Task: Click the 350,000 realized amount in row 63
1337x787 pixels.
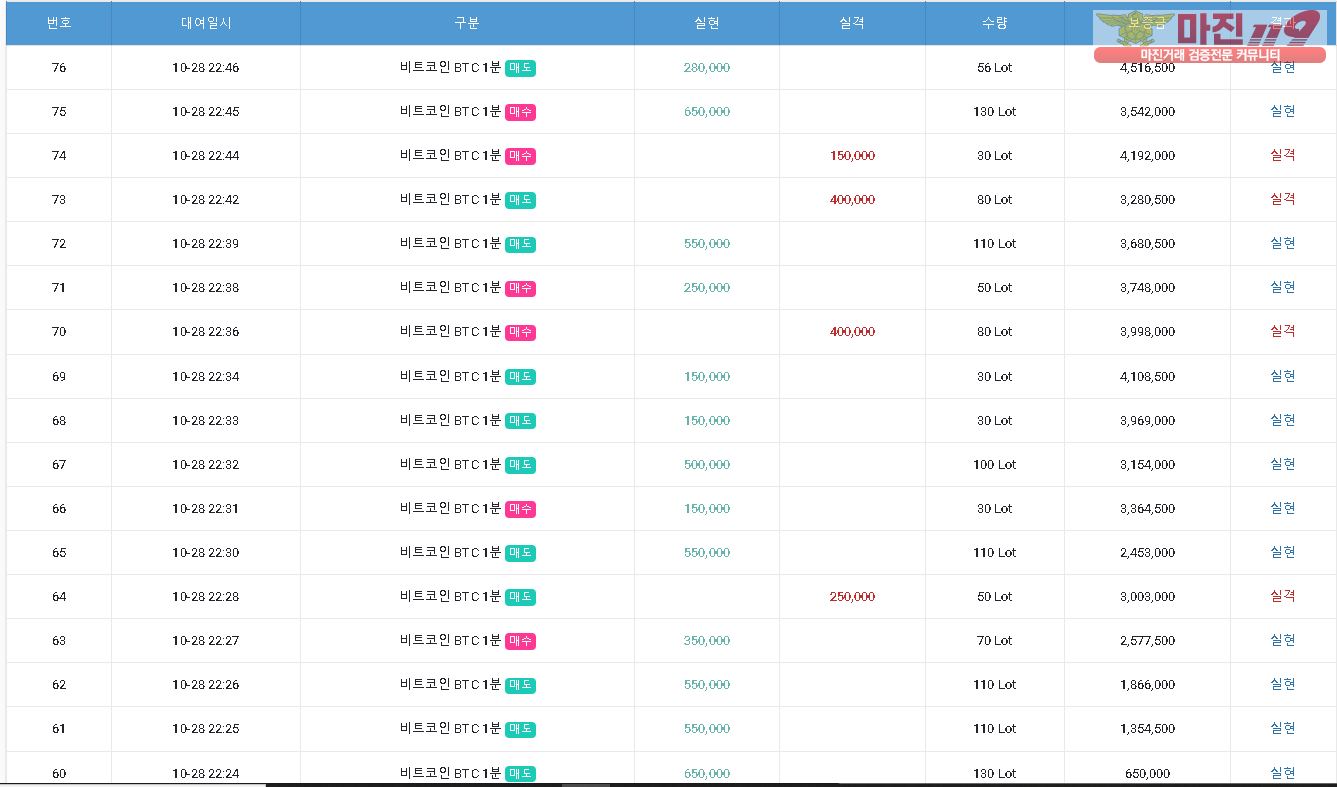Action: point(707,641)
